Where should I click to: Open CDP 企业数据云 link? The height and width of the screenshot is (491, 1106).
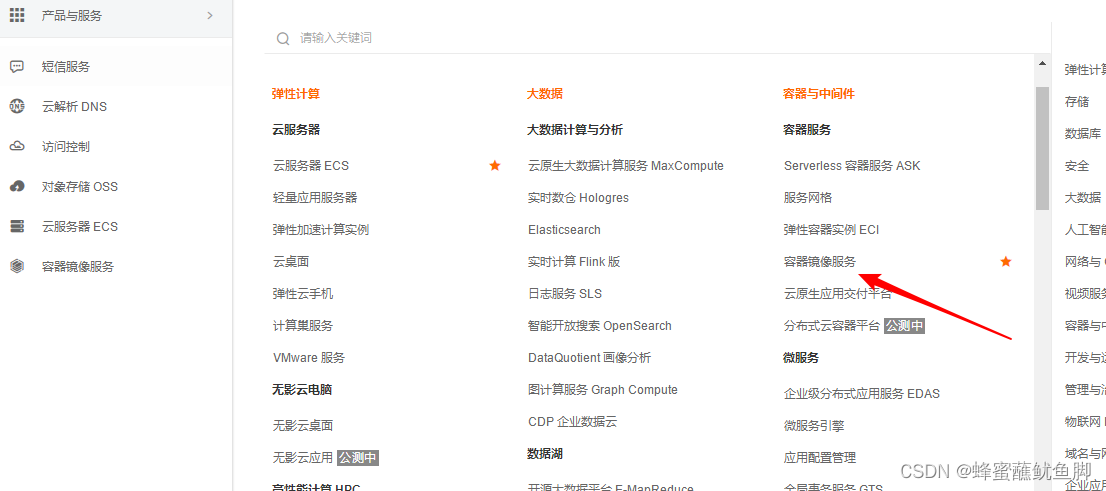click(x=573, y=422)
